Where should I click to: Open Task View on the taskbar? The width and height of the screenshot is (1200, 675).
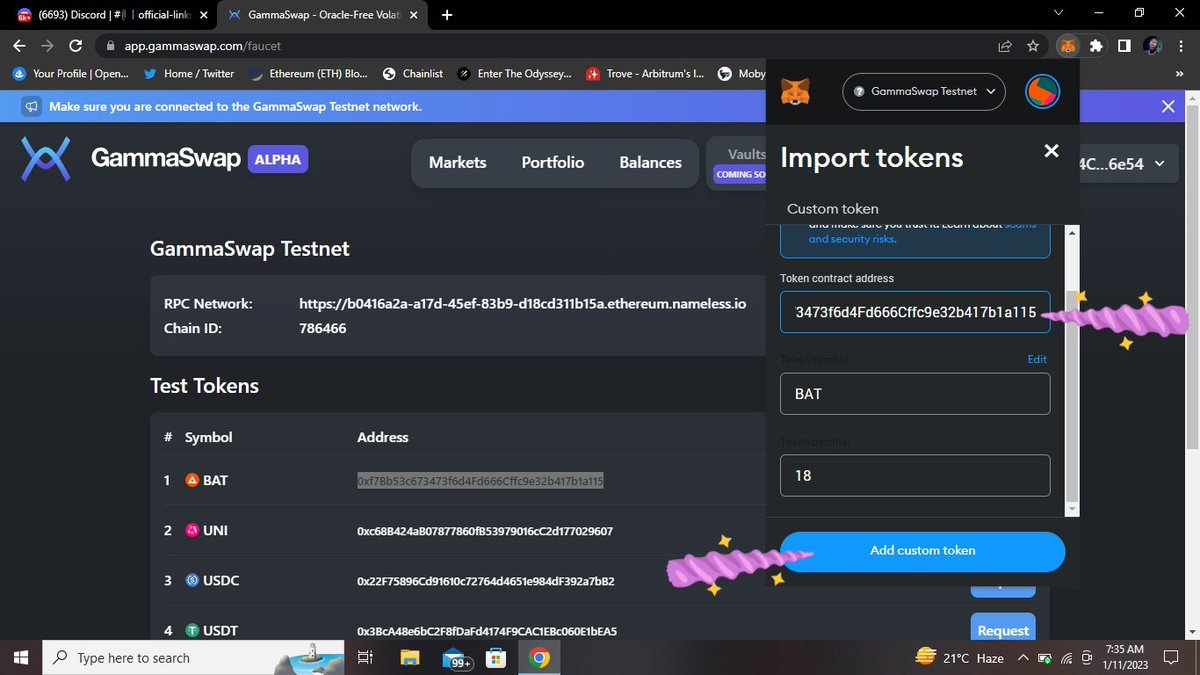pos(365,658)
